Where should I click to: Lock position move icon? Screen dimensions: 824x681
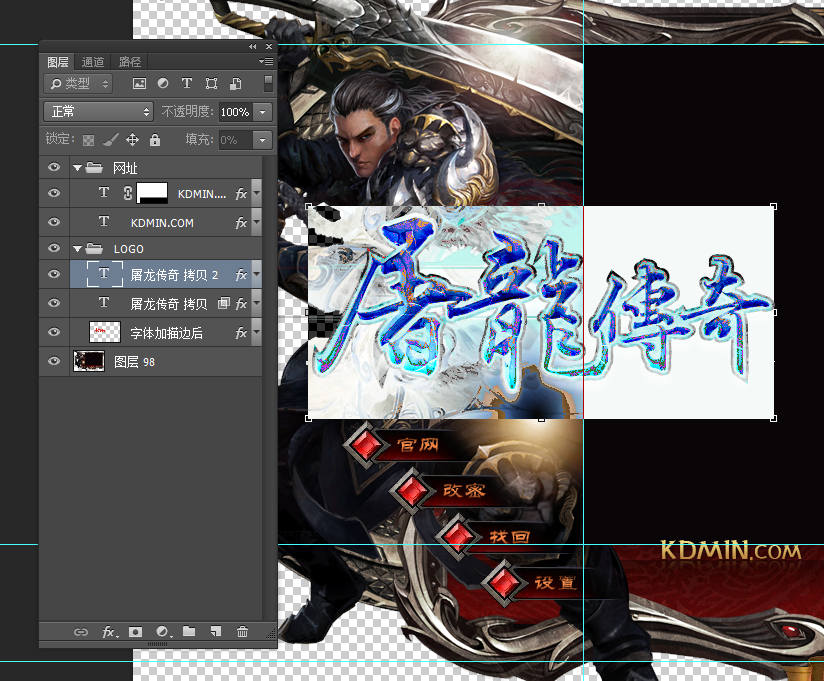pyautogui.click(x=132, y=140)
